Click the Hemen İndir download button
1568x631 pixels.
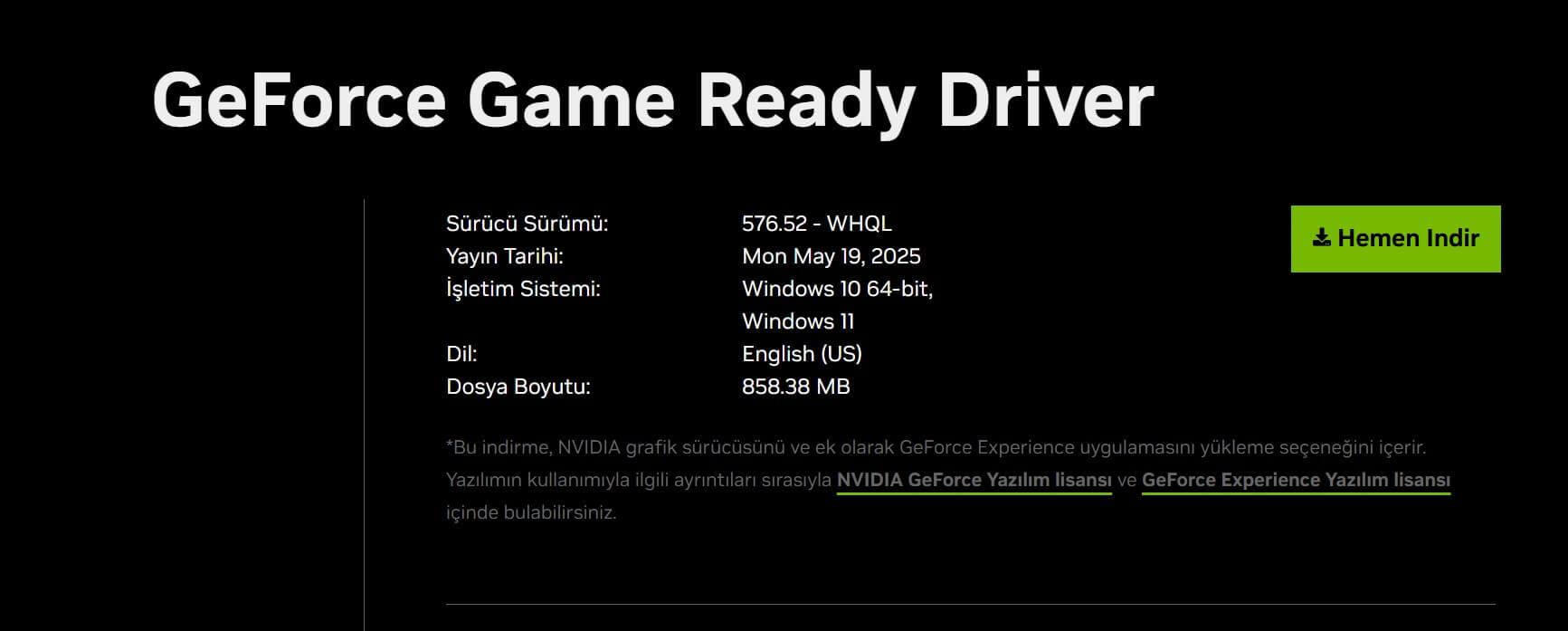click(x=1395, y=239)
